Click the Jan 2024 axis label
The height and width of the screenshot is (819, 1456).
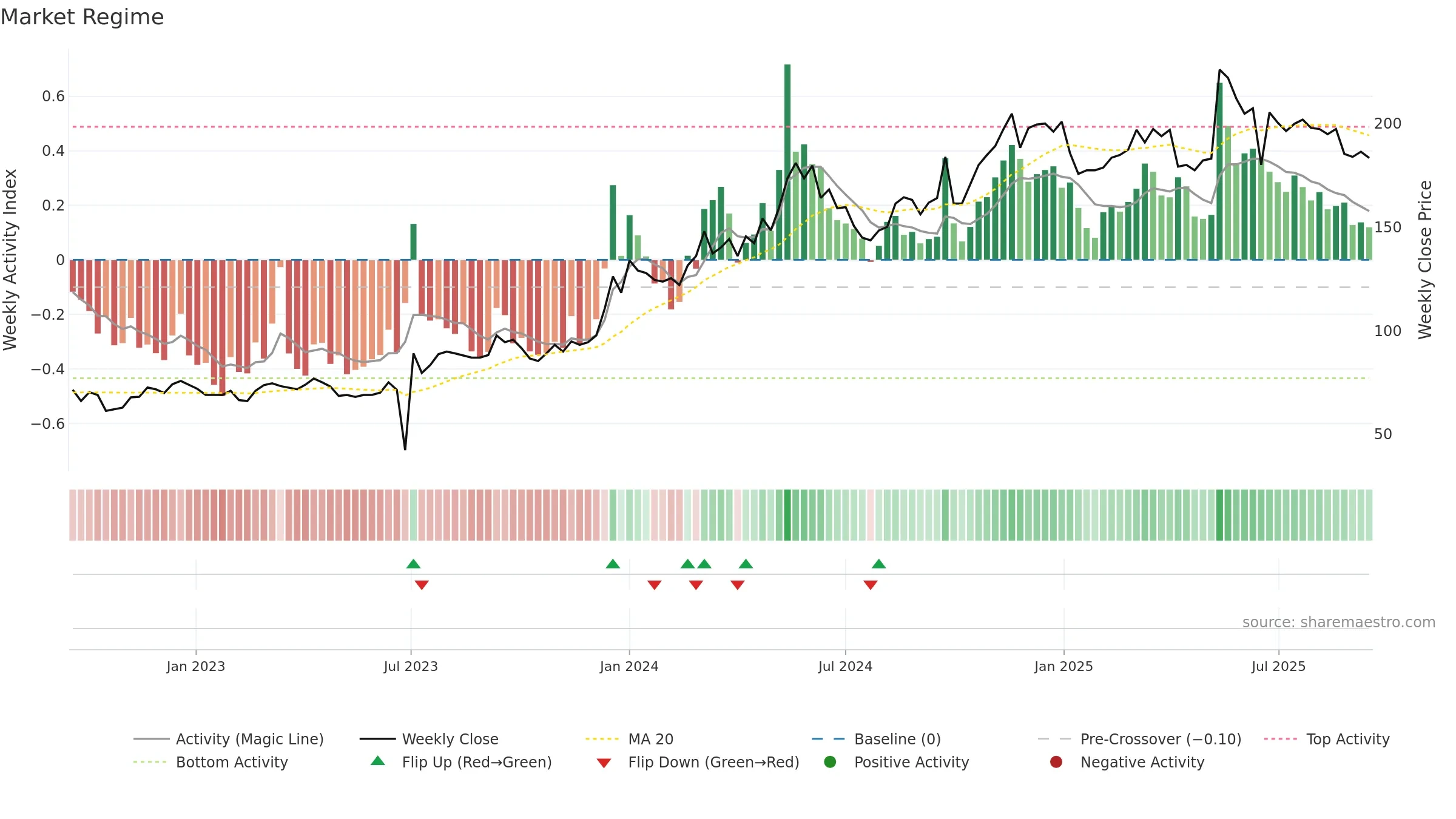[x=629, y=666]
